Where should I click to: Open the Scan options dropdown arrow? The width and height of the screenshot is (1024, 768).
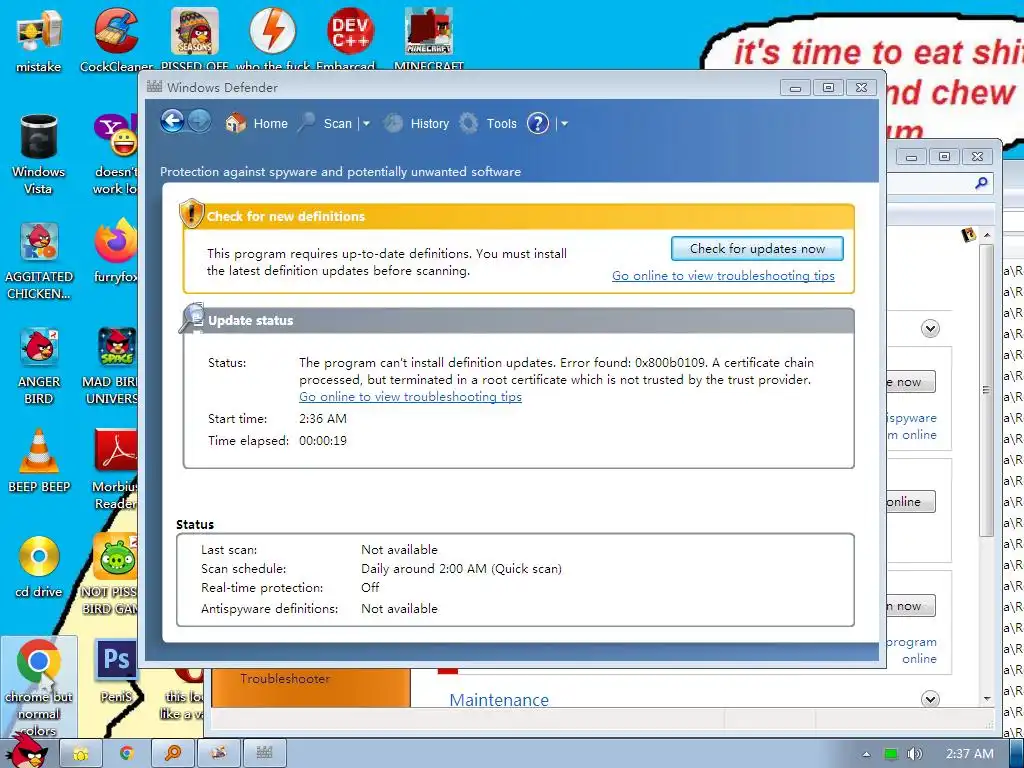click(366, 123)
